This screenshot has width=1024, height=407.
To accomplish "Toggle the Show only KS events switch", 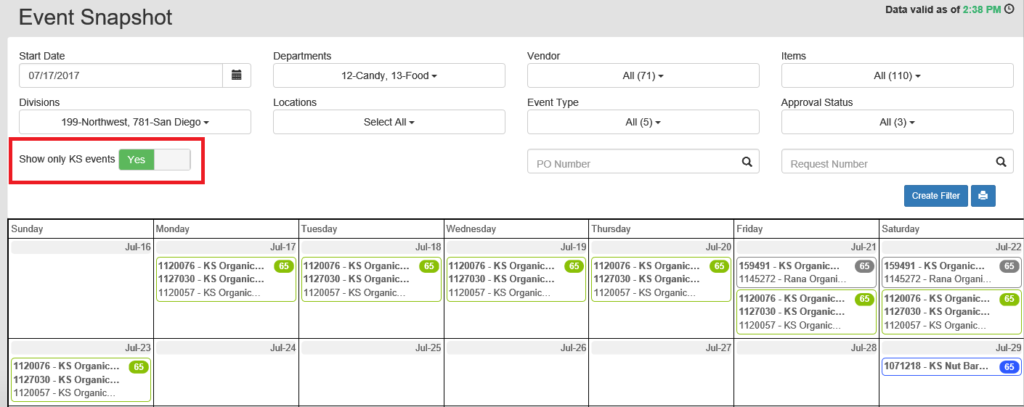I will [154, 160].
